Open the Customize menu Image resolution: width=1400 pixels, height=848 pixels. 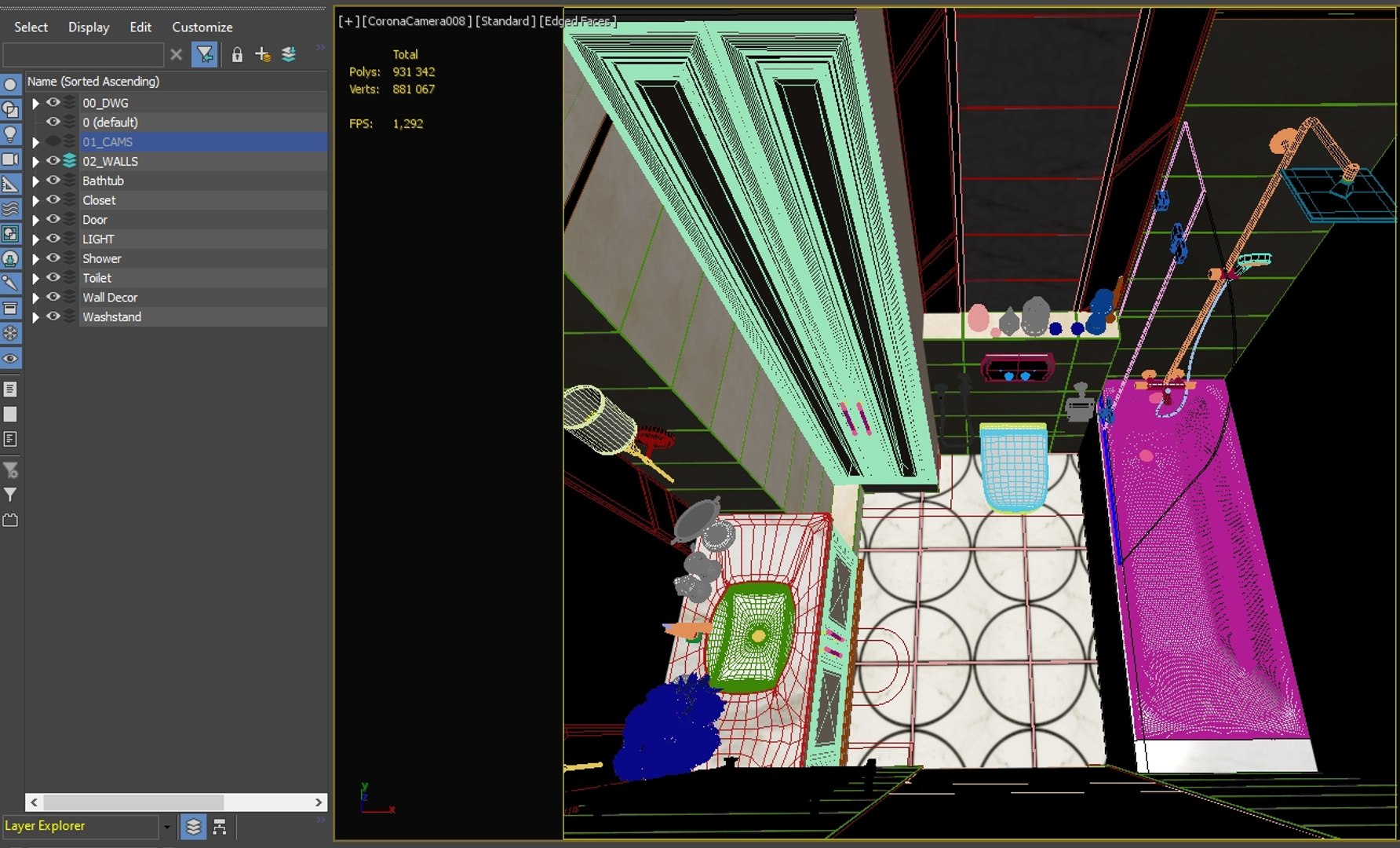[202, 27]
